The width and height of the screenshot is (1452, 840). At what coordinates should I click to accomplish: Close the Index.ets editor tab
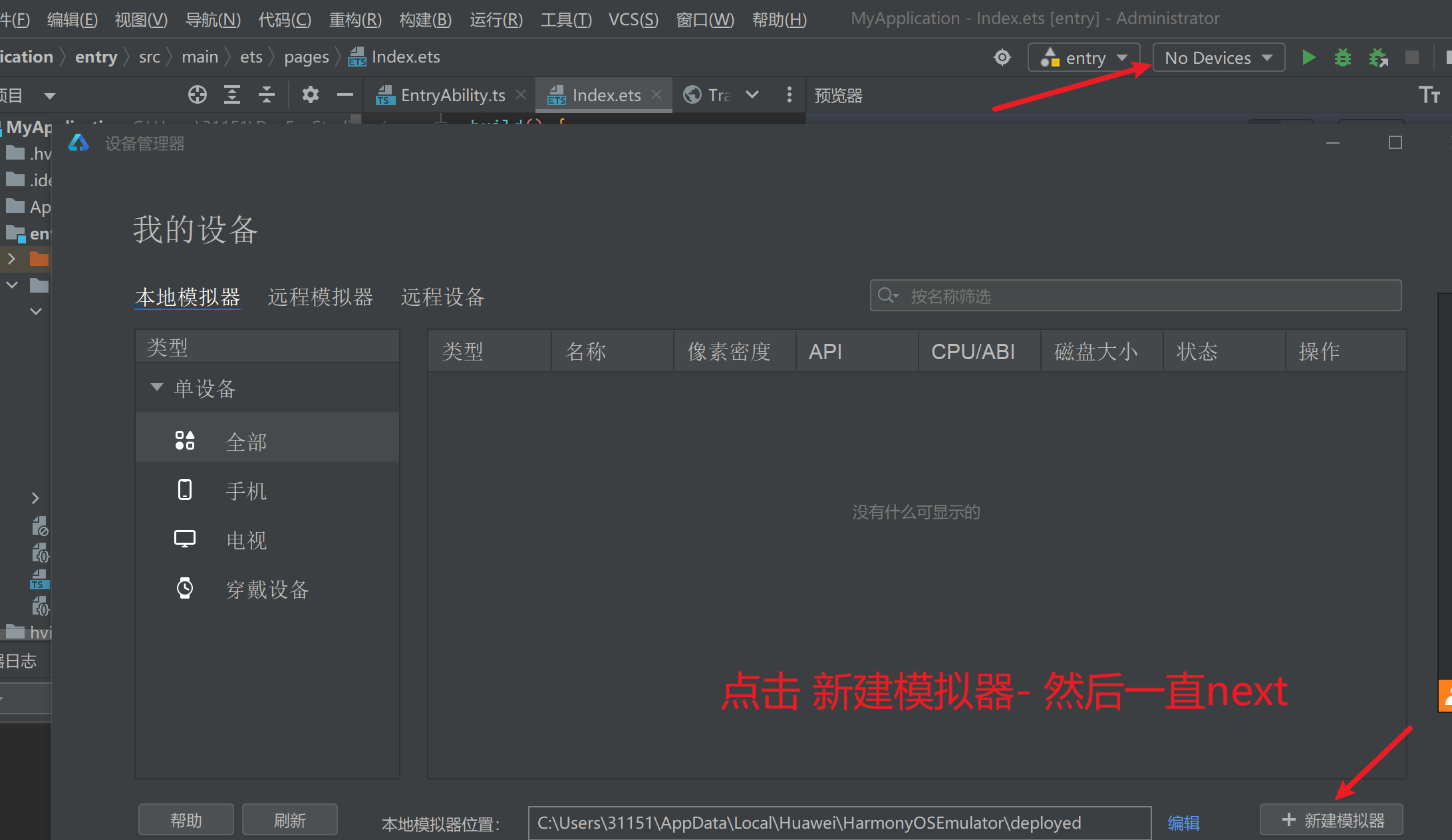[656, 95]
